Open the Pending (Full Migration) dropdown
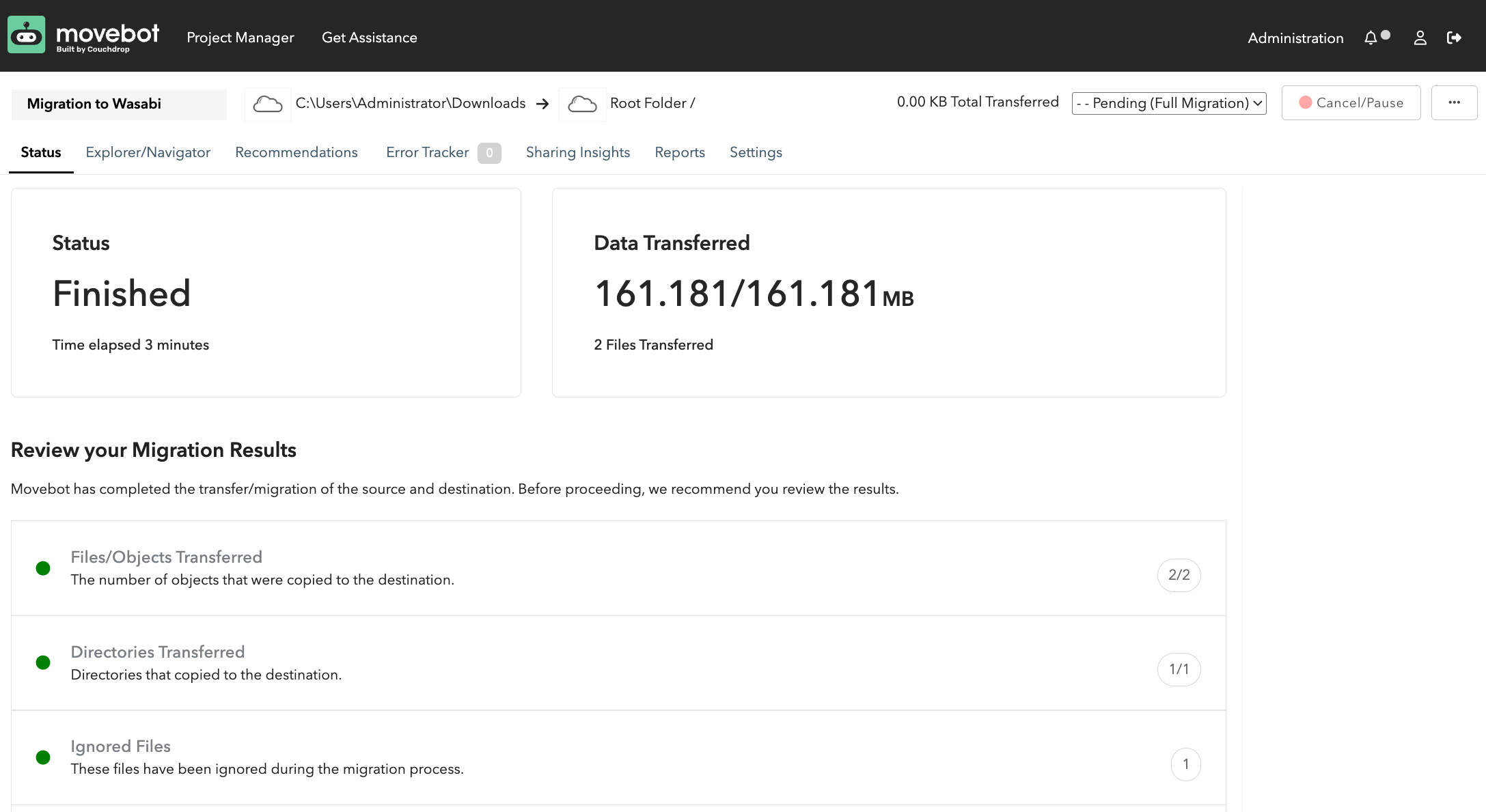Screen dimensions: 1486x812 [1169, 103]
